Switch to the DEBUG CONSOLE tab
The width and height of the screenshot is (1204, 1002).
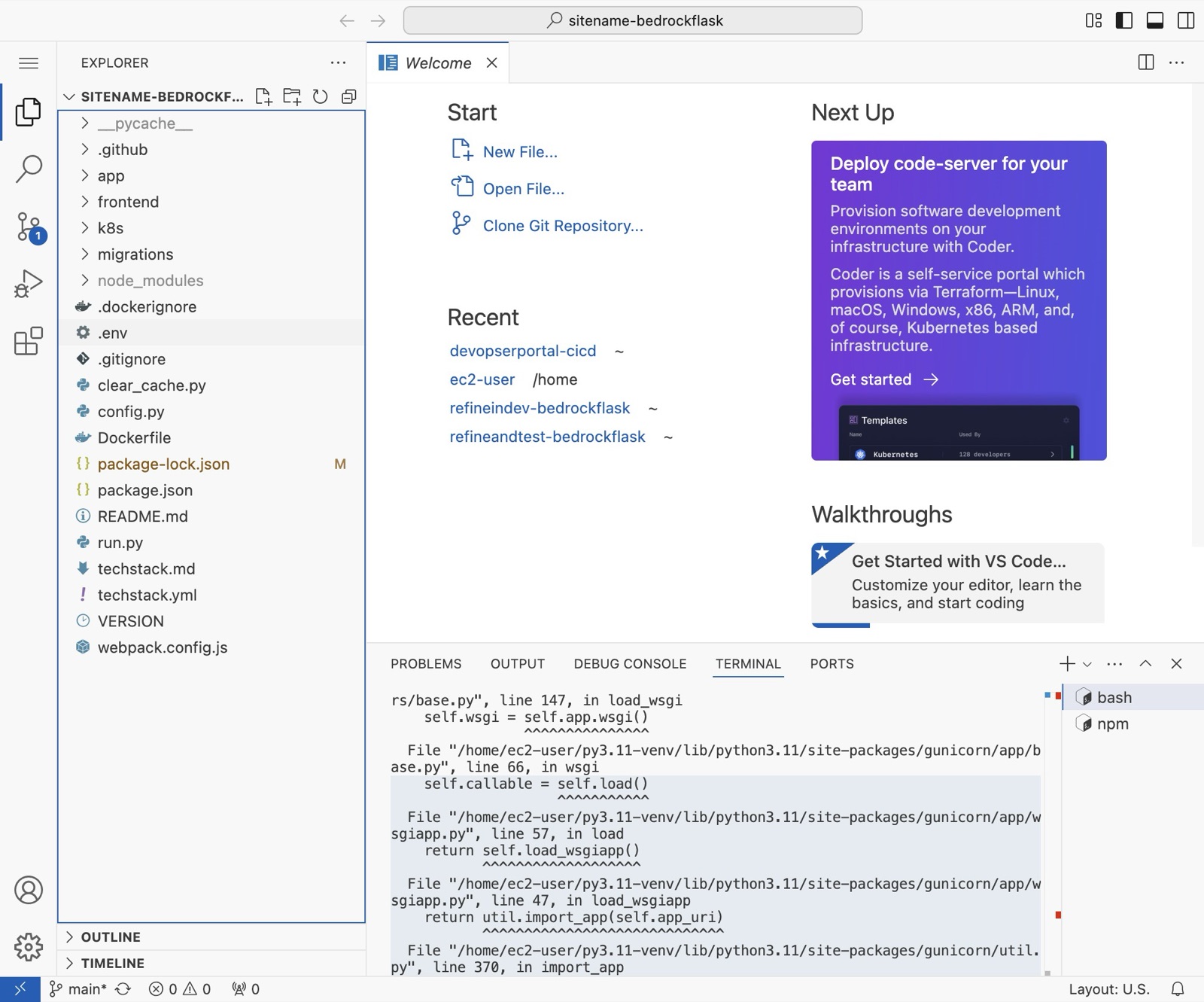[x=630, y=664]
